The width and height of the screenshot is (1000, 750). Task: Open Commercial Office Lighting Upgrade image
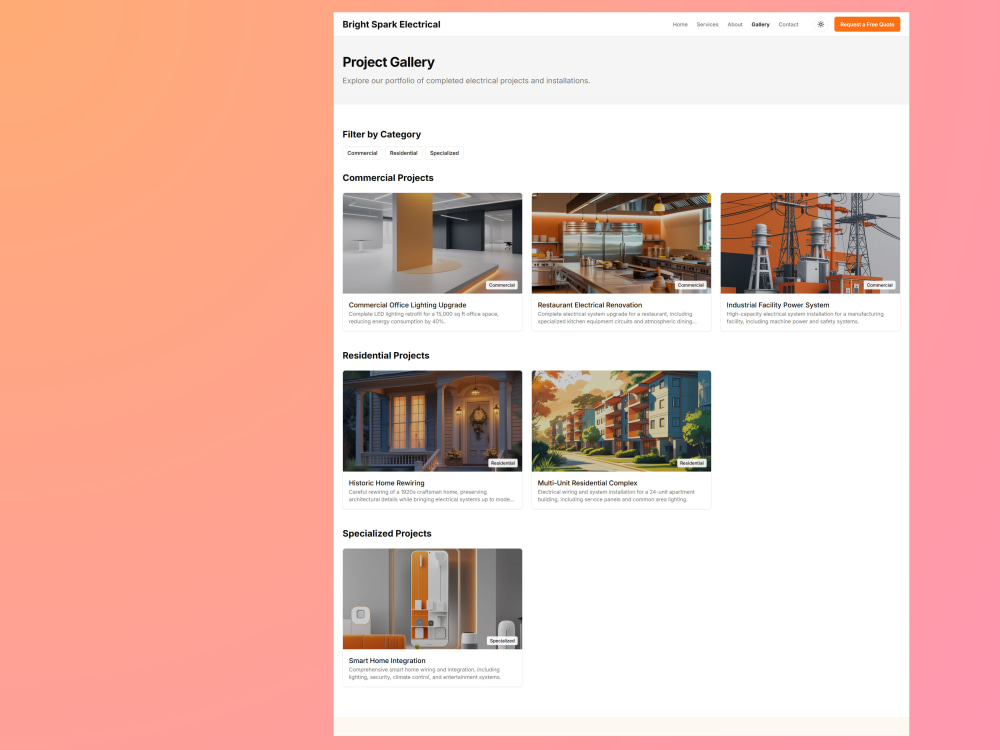(432, 243)
